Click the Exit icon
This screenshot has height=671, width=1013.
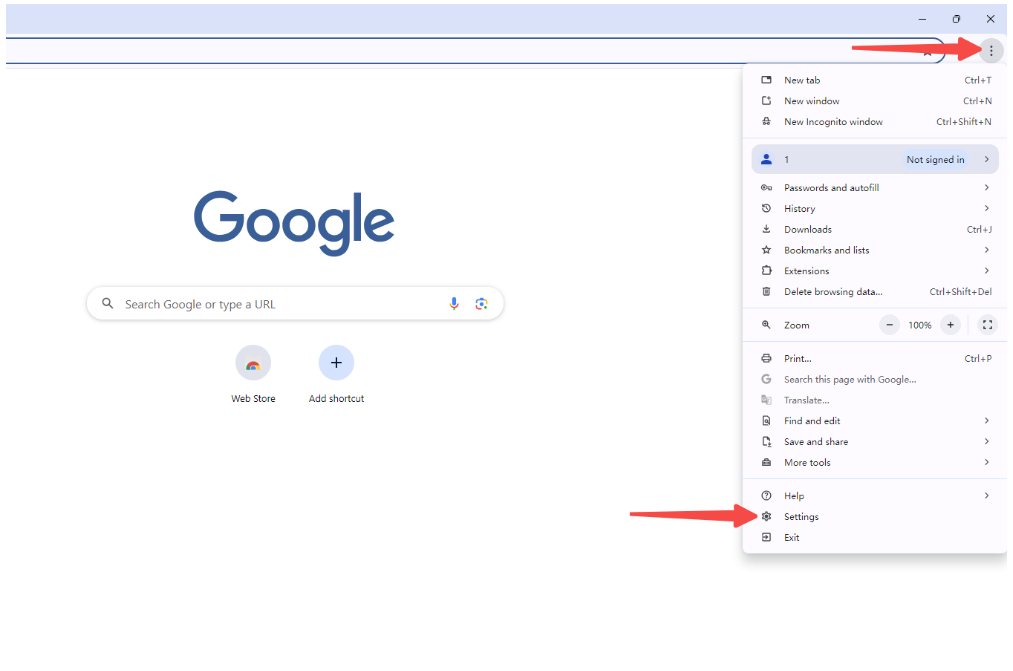pyautogui.click(x=766, y=537)
